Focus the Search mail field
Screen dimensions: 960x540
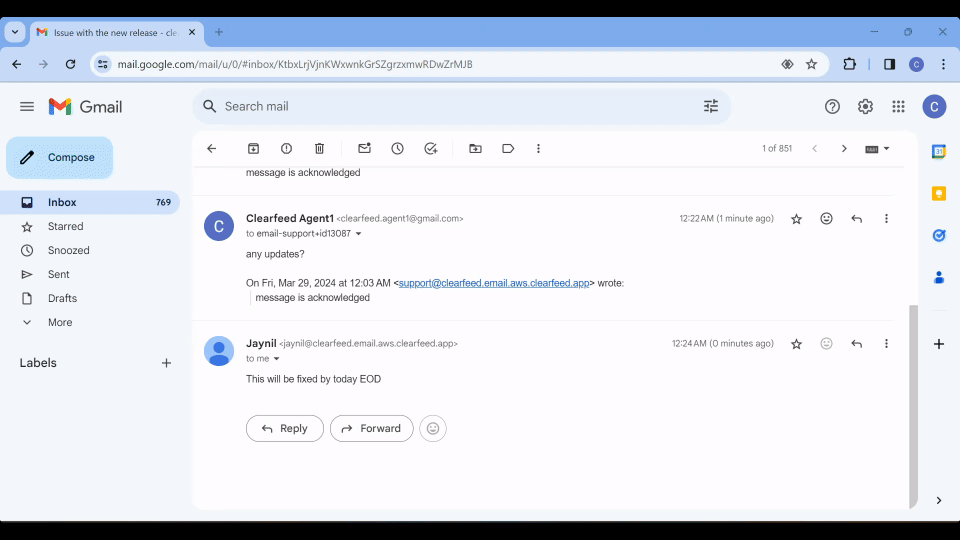pos(450,106)
